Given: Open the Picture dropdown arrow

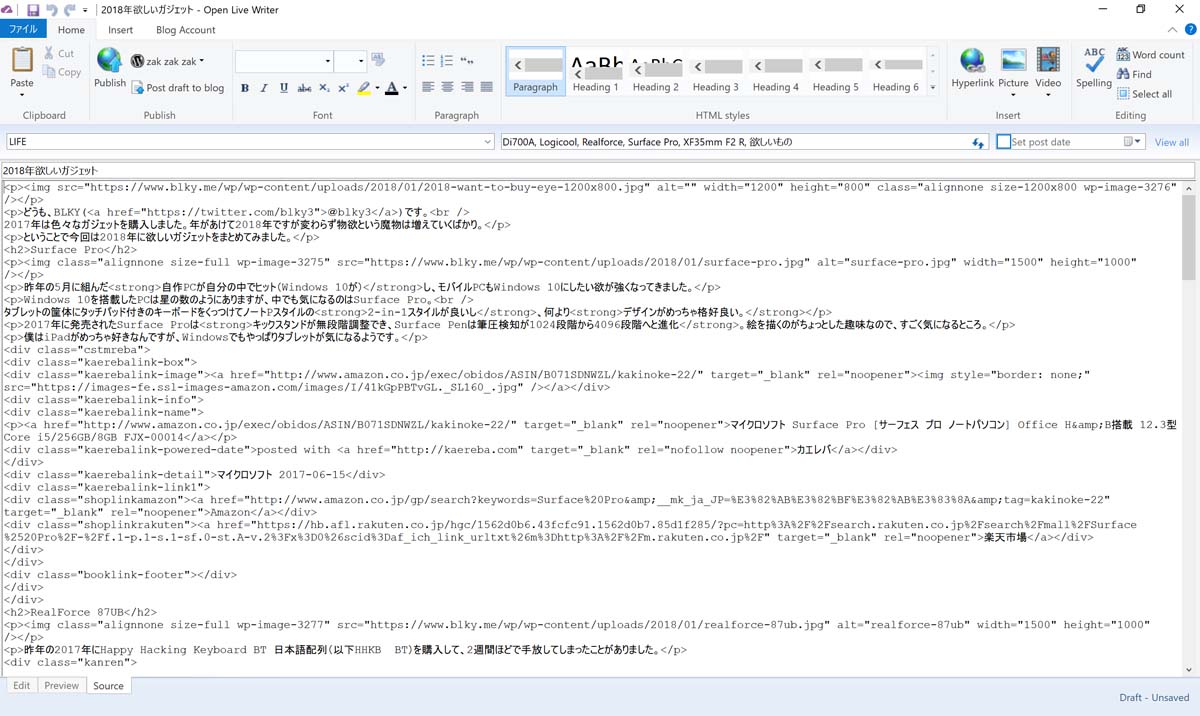Looking at the screenshot, I should 1013,96.
